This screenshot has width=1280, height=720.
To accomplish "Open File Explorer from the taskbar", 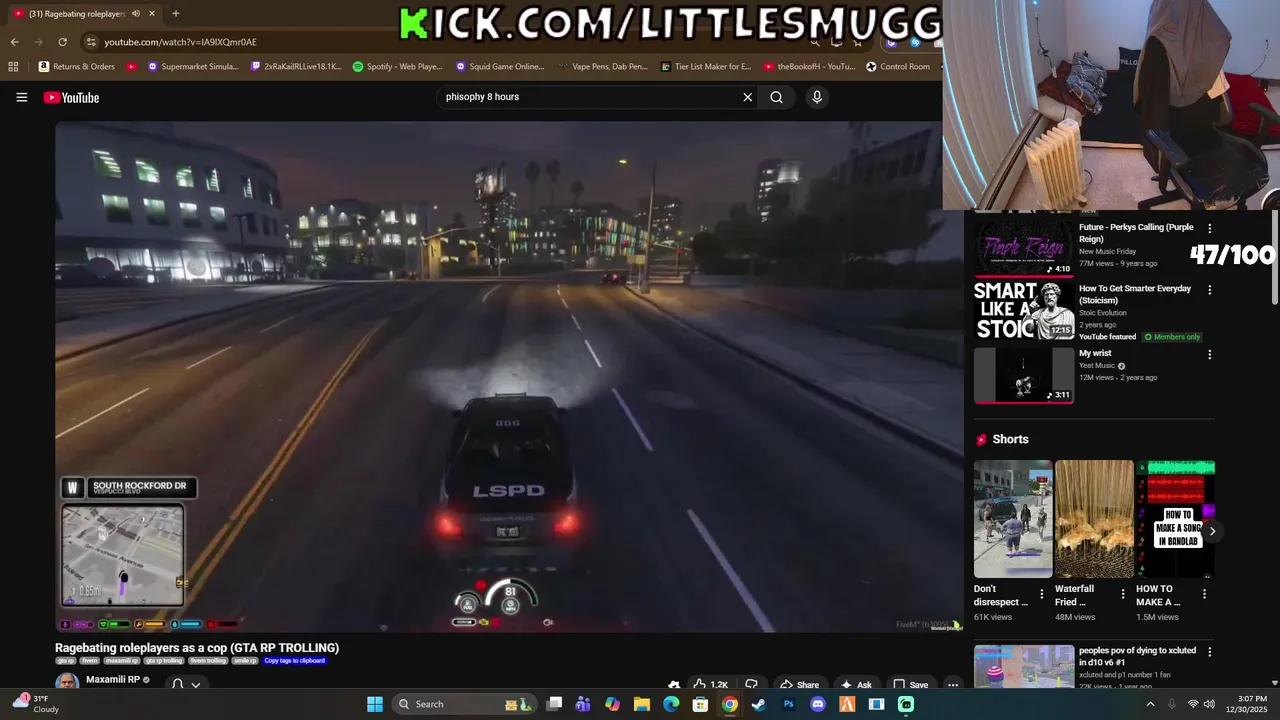I will [642, 704].
